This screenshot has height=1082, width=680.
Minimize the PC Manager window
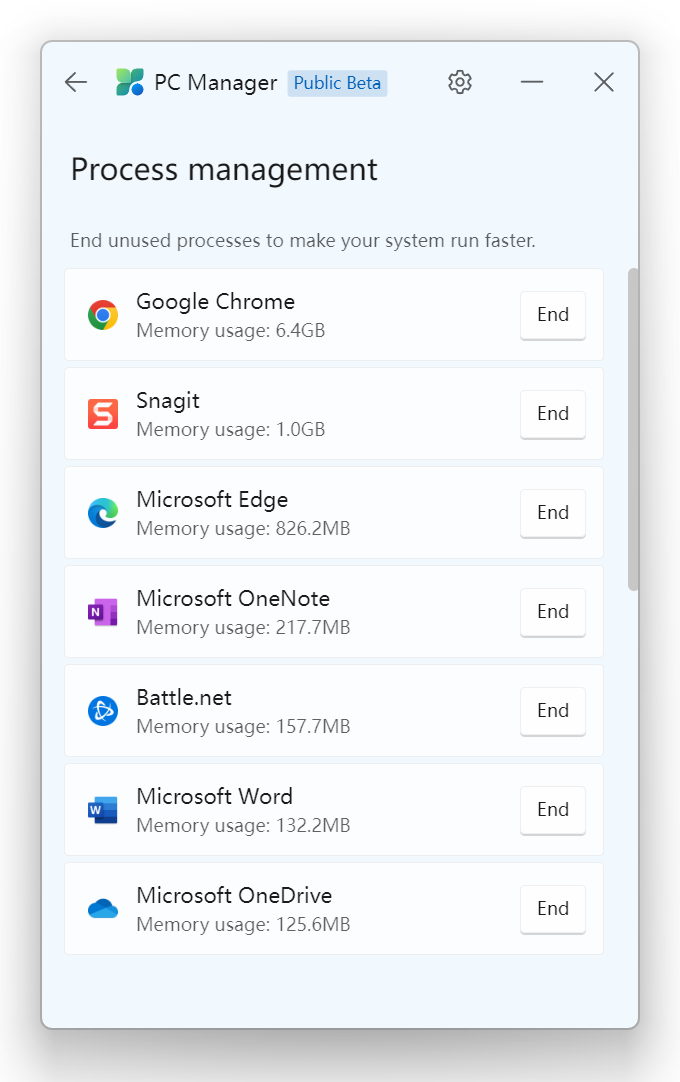[532, 82]
